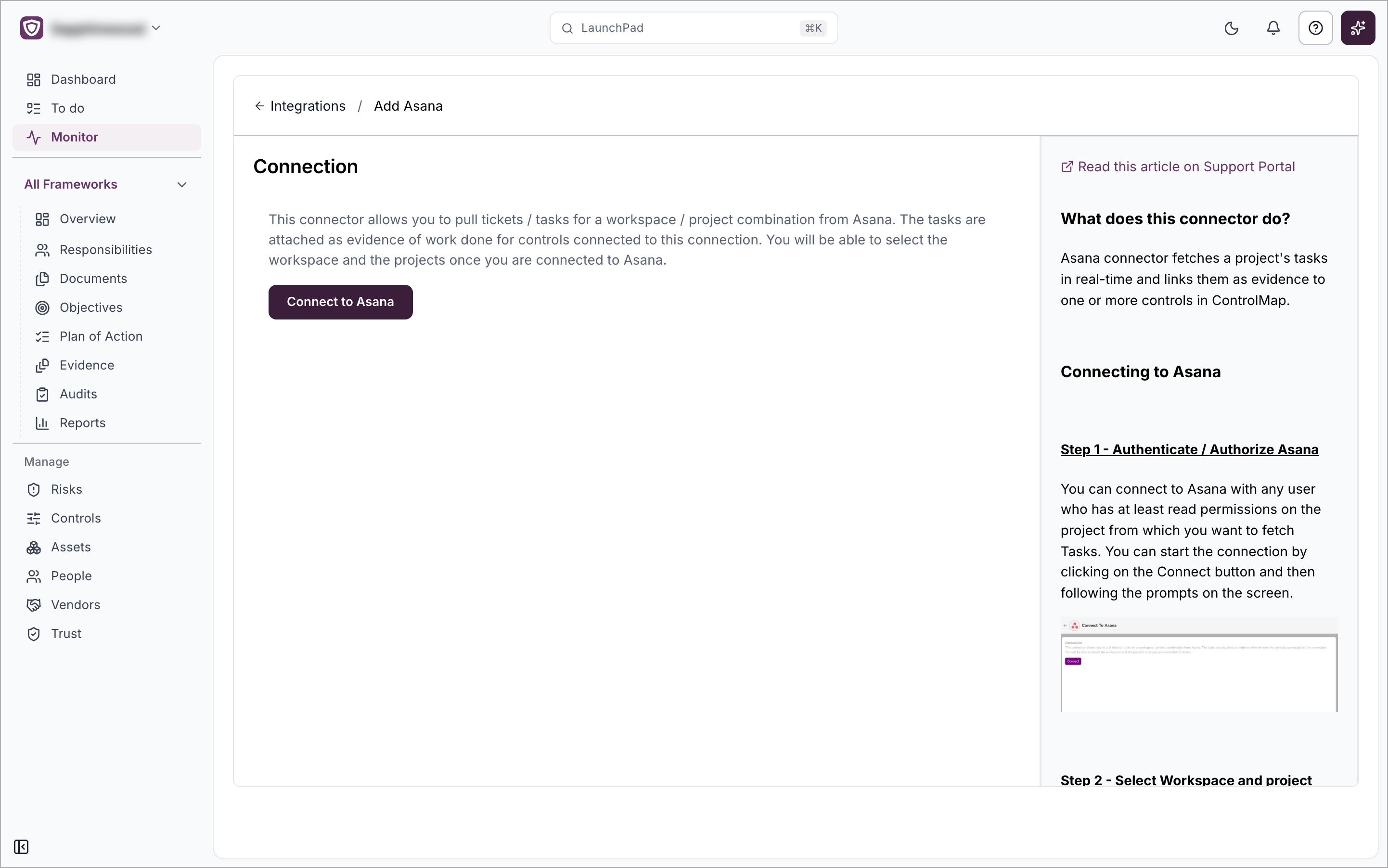Click What does this connector do? heading
The image size is (1388, 868).
pyautogui.click(x=1175, y=219)
